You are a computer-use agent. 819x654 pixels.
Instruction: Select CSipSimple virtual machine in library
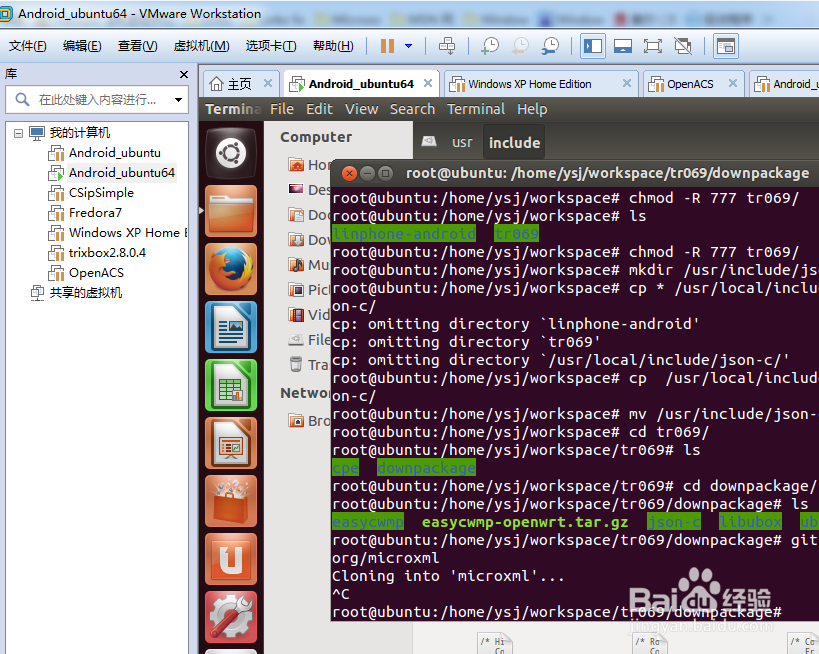[101, 193]
